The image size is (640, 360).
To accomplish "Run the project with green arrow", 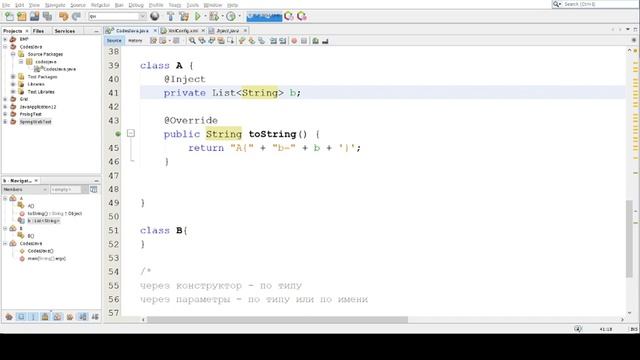I will coord(198,16).
